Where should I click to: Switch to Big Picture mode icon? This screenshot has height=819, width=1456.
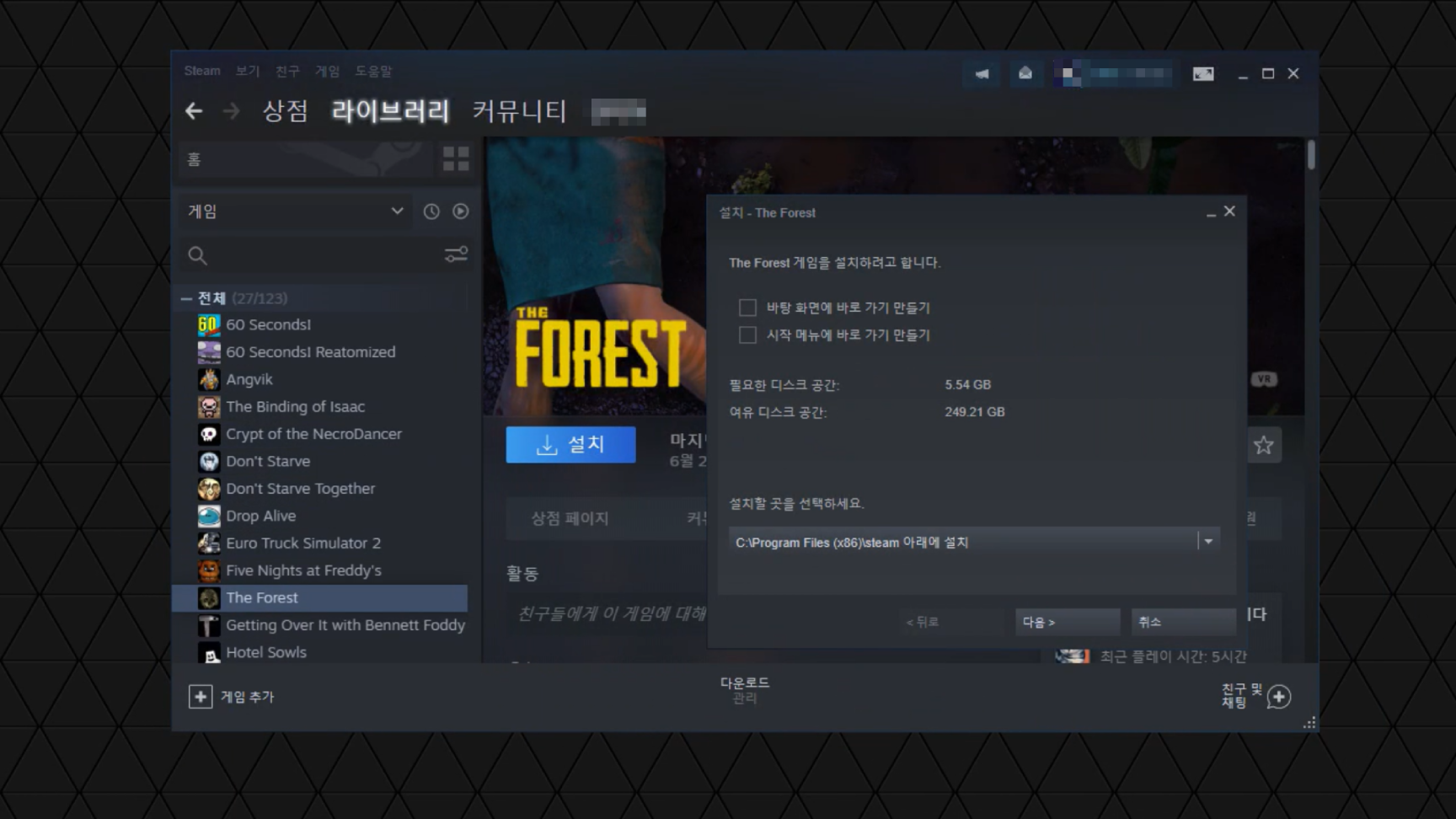point(1203,74)
